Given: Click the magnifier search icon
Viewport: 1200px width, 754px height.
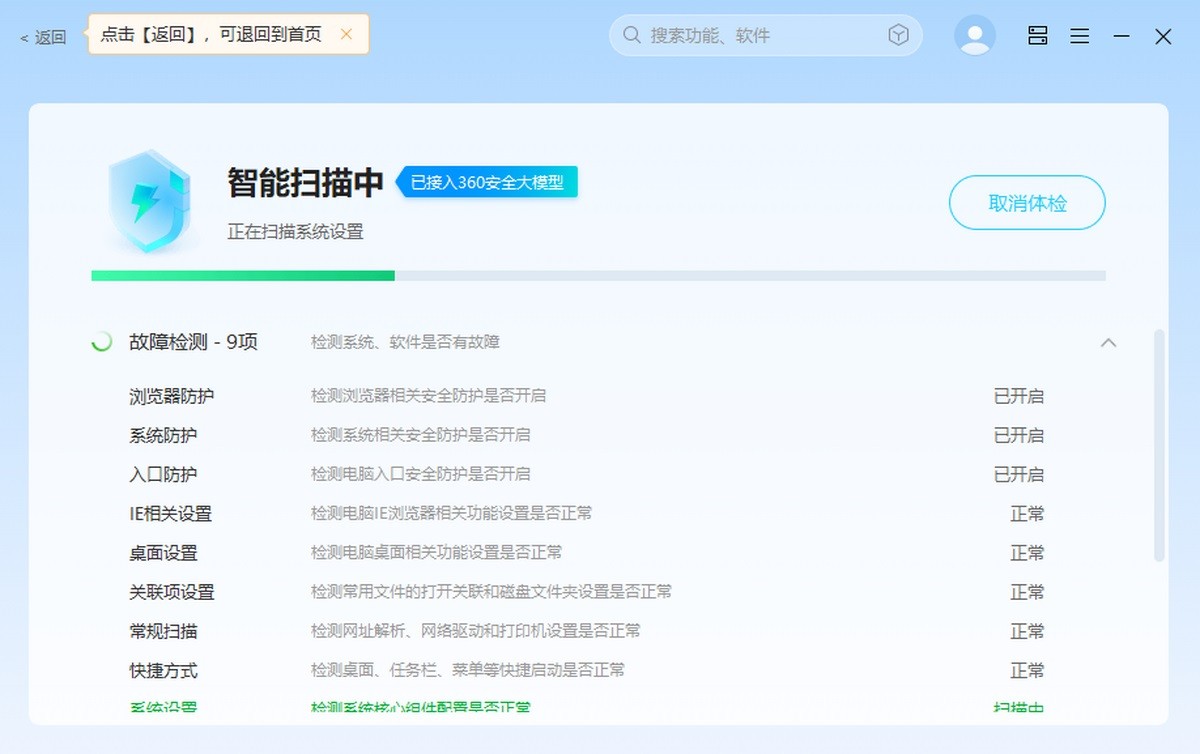Looking at the screenshot, I should pyautogui.click(x=632, y=35).
